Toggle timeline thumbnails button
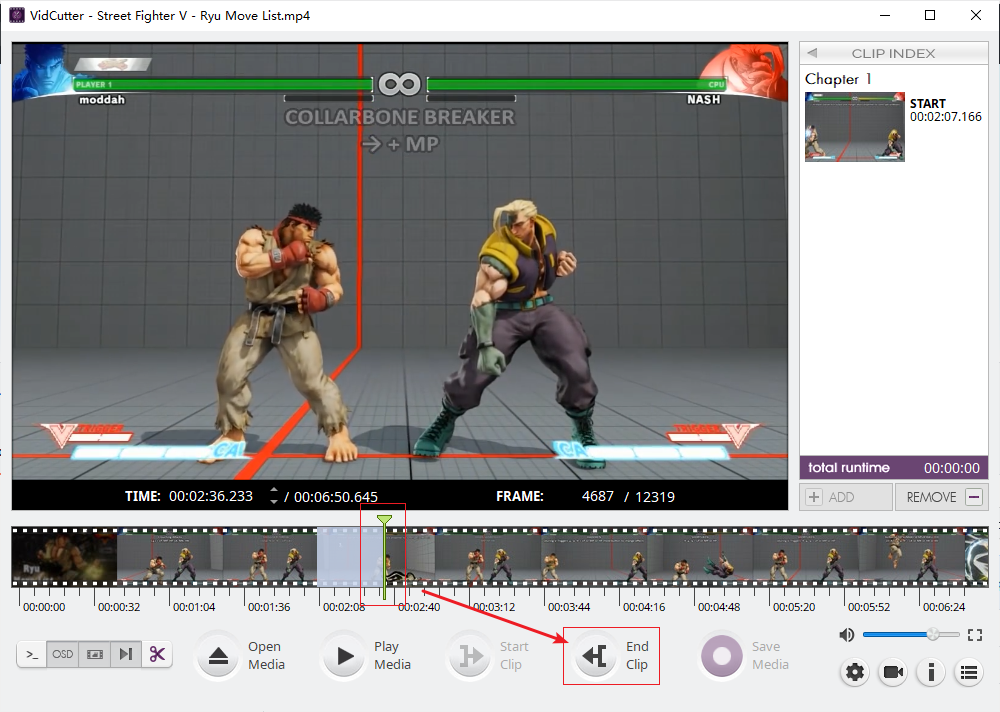Image resolution: width=1000 pixels, height=712 pixels. coord(94,655)
